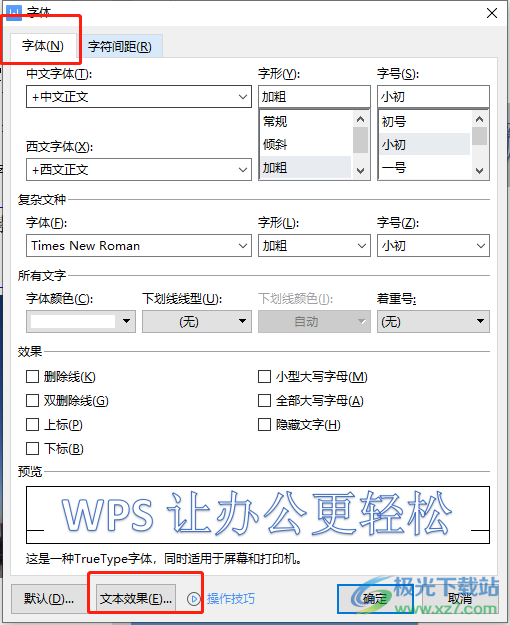510x625 pixels.
Task: Click the 字号 input showing 小初
Action: (433, 96)
